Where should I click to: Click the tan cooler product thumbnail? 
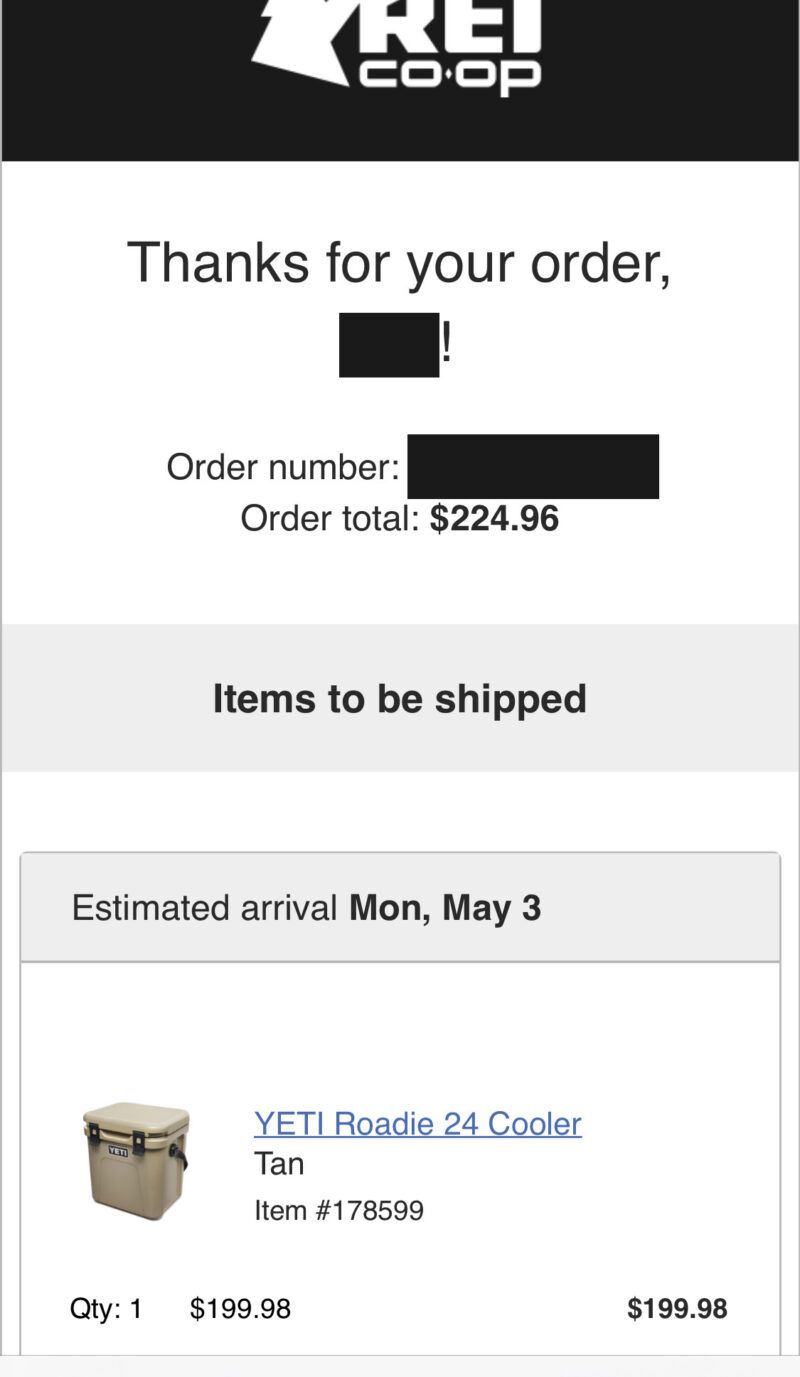coord(135,1160)
